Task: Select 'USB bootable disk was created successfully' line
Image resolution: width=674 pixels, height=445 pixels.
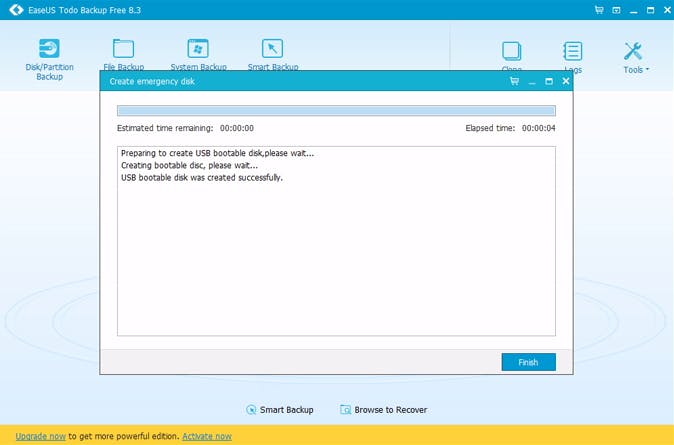Action: (202, 178)
